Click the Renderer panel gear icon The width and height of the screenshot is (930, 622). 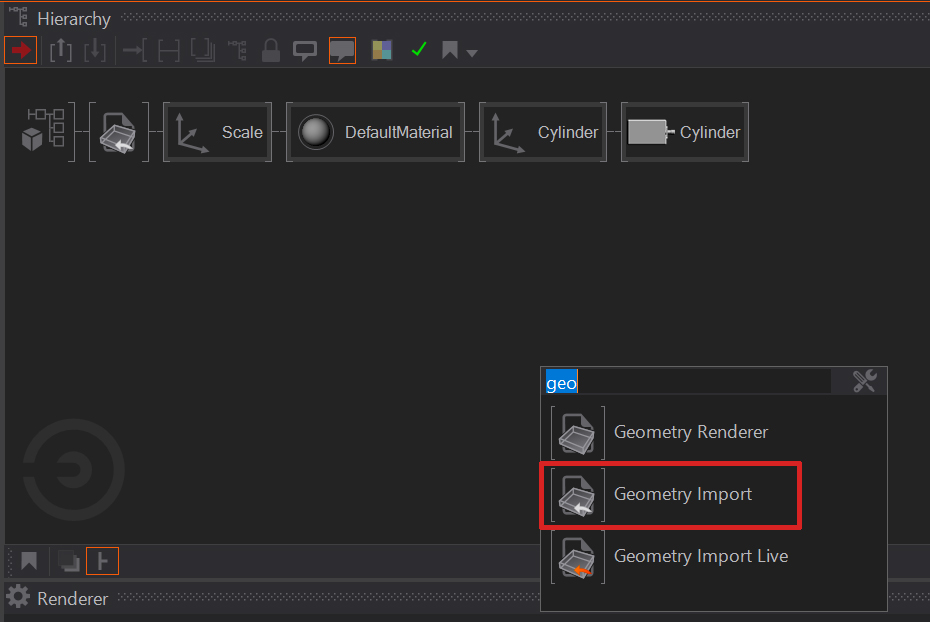click(x=18, y=598)
